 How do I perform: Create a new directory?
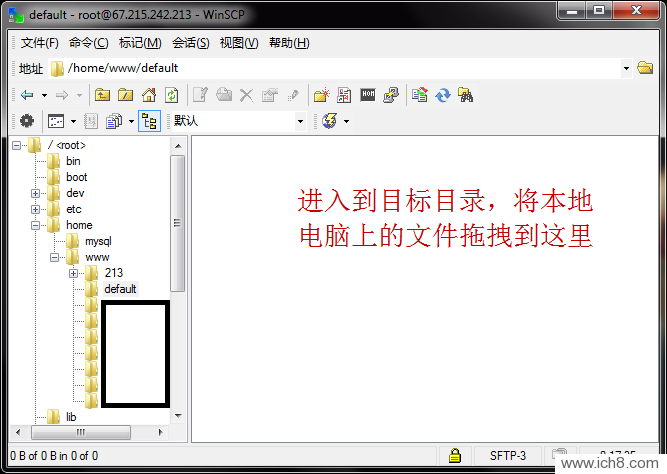(x=322, y=95)
